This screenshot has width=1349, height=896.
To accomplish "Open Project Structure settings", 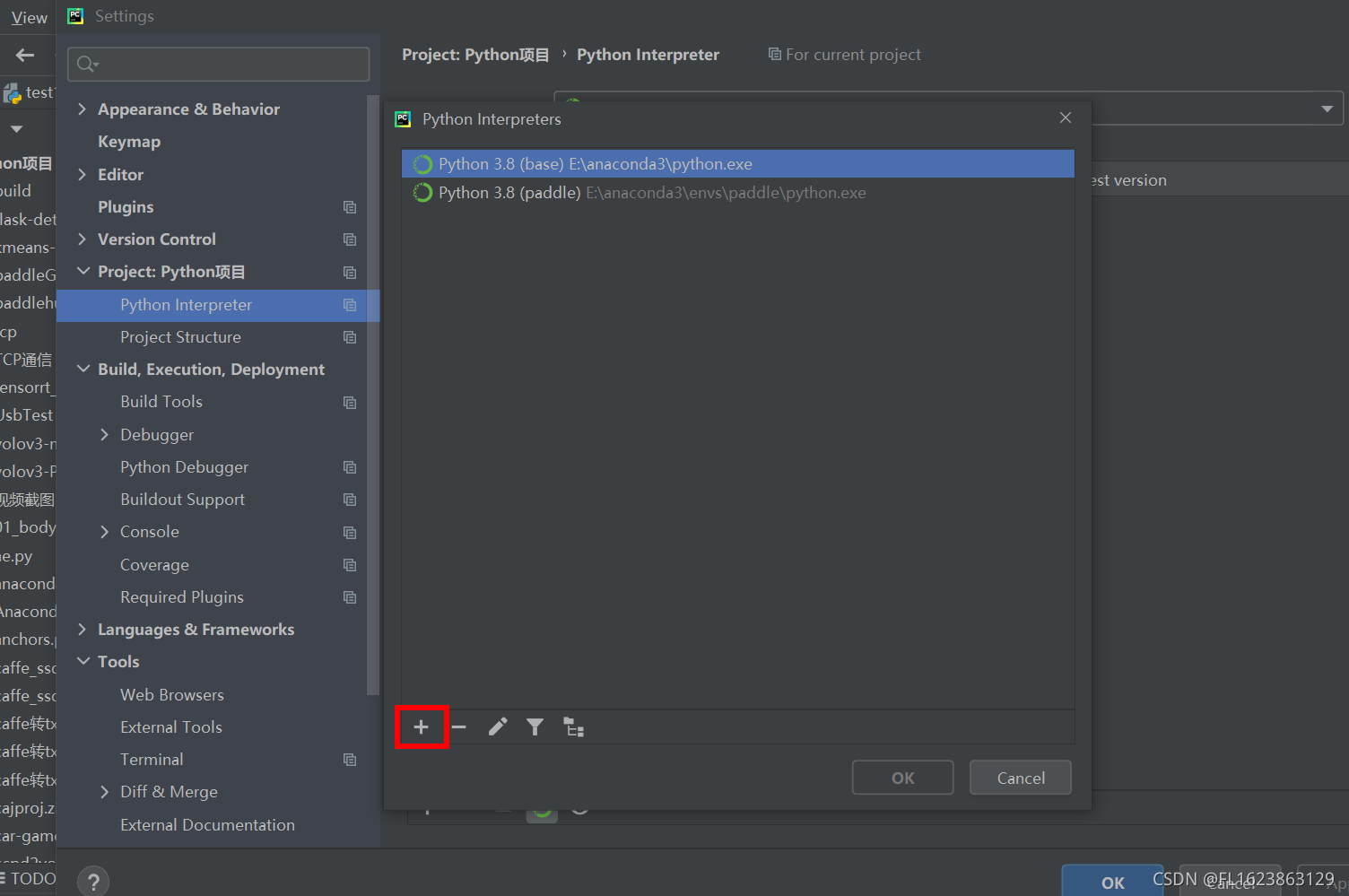I will (x=180, y=337).
